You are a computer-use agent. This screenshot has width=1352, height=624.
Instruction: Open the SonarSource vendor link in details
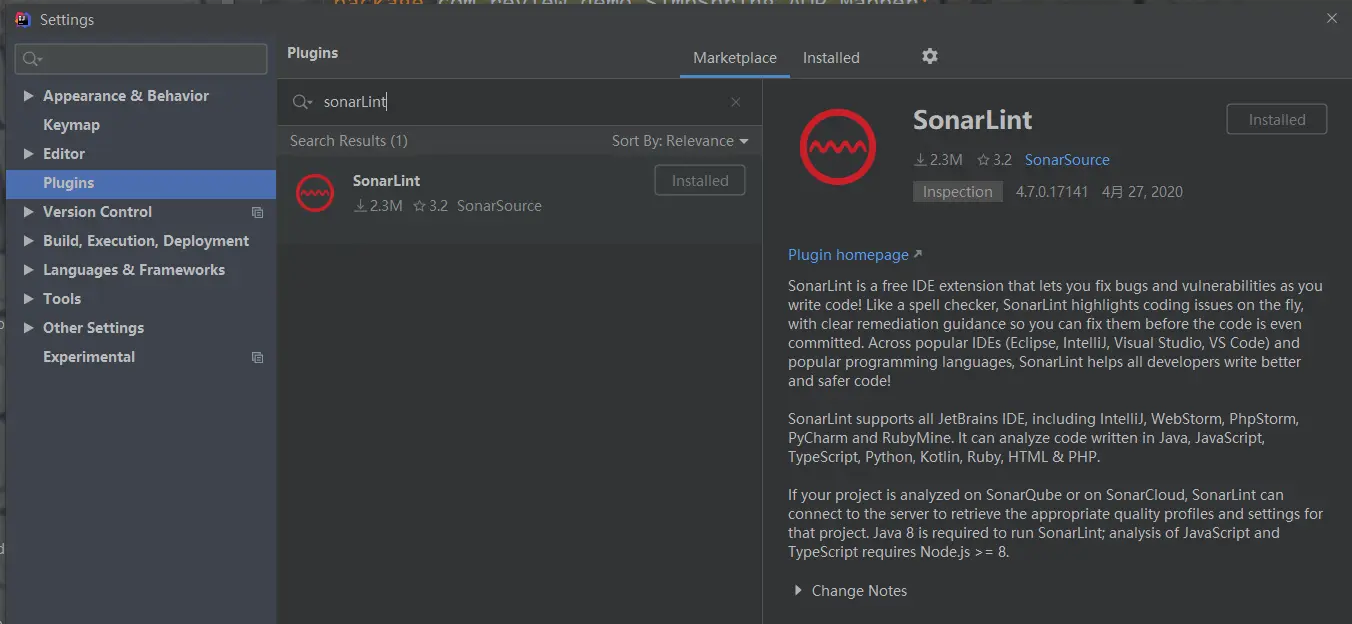point(1067,160)
